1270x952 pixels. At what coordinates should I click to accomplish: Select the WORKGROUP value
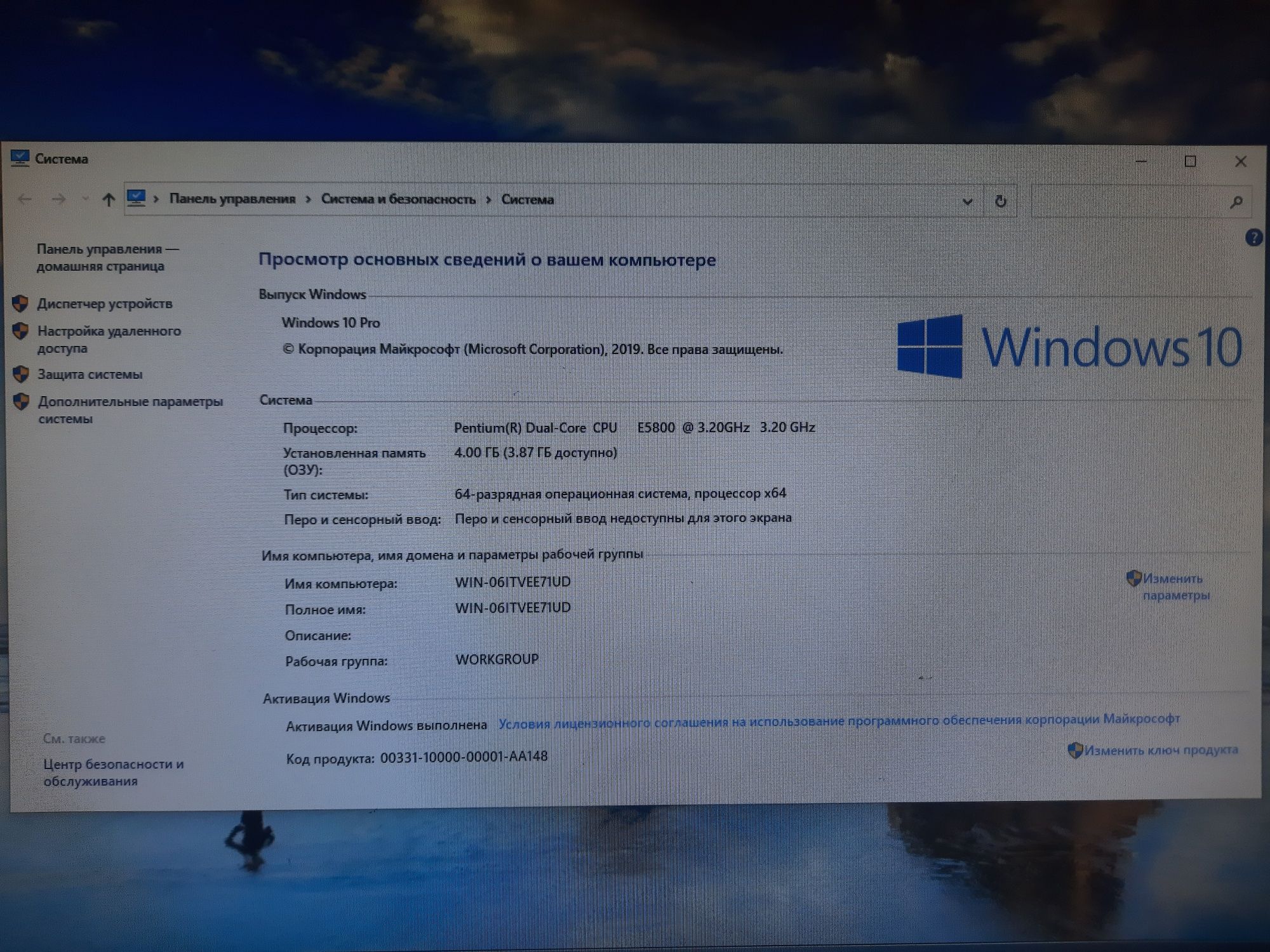pos(497,659)
